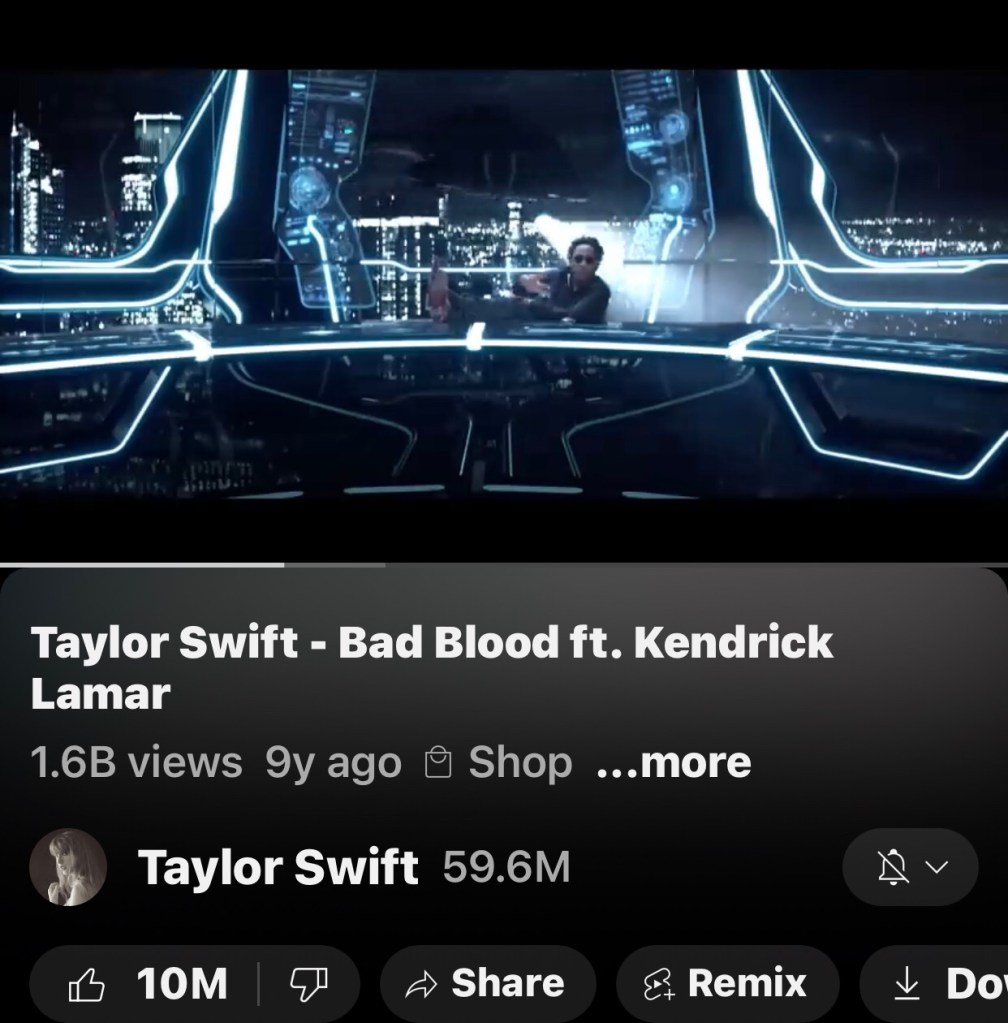Toggle the notification bell for Taylor Swift

click(893, 867)
